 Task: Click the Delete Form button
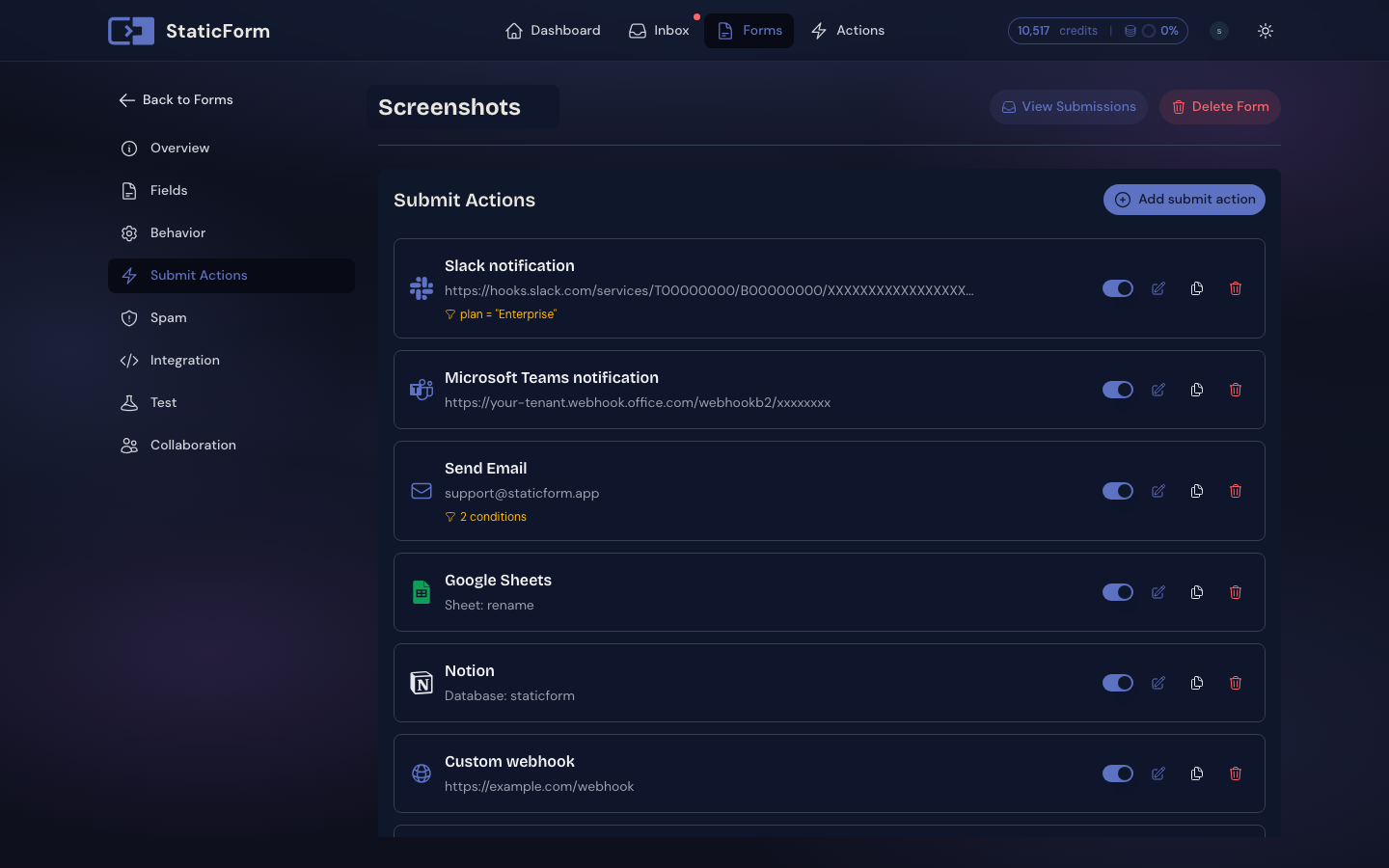[x=1220, y=107]
